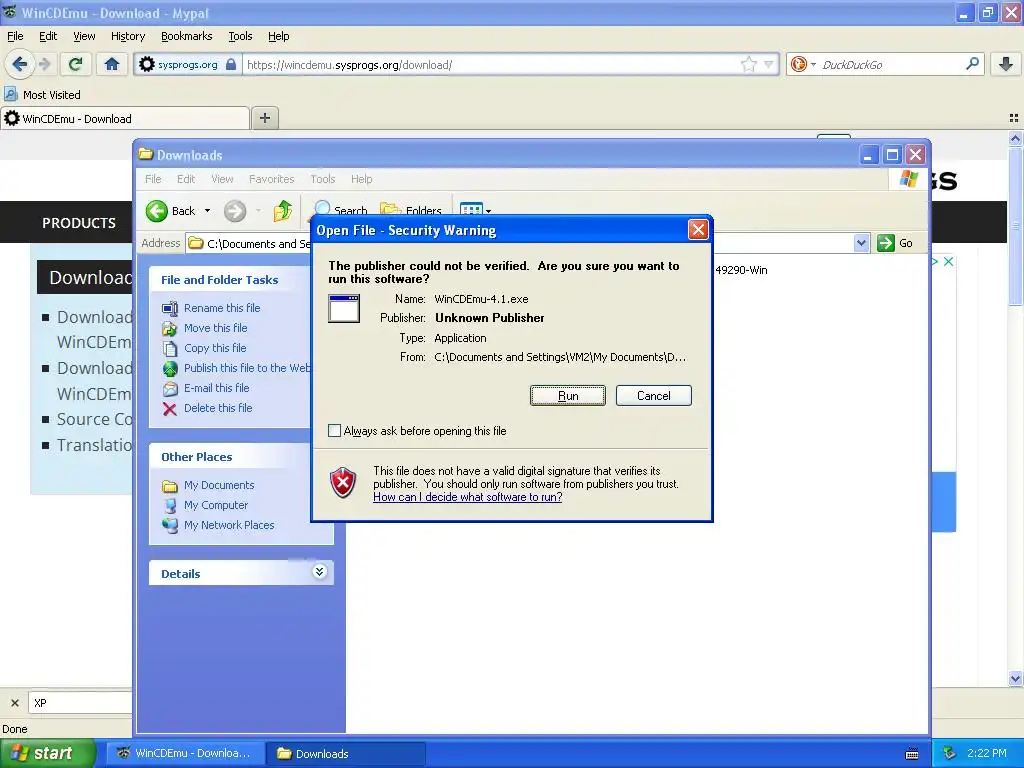Click Go next to the Address bar
The image size is (1024, 768).
click(895, 243)
